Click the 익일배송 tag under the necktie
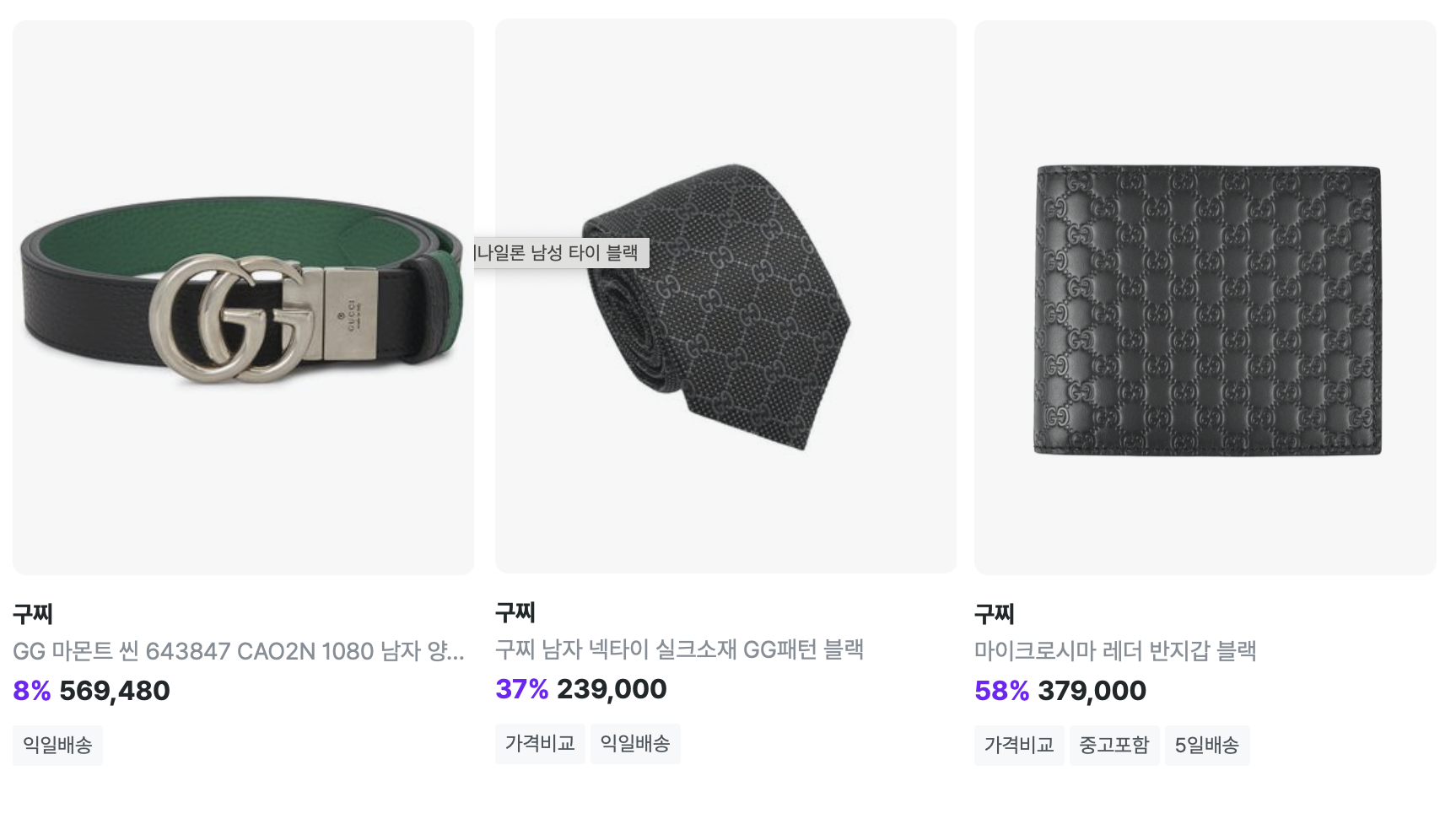Image resolution: width=1456 pixels, height=835 pixels. click(x=635, y=744)
